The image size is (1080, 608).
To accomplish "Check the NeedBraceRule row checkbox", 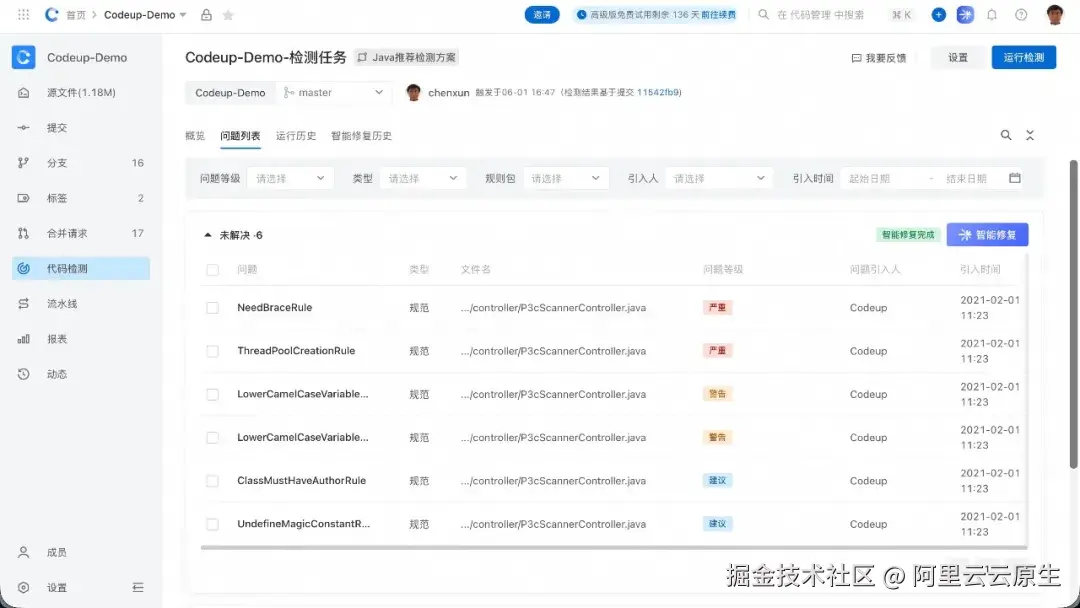I will 213,308.
